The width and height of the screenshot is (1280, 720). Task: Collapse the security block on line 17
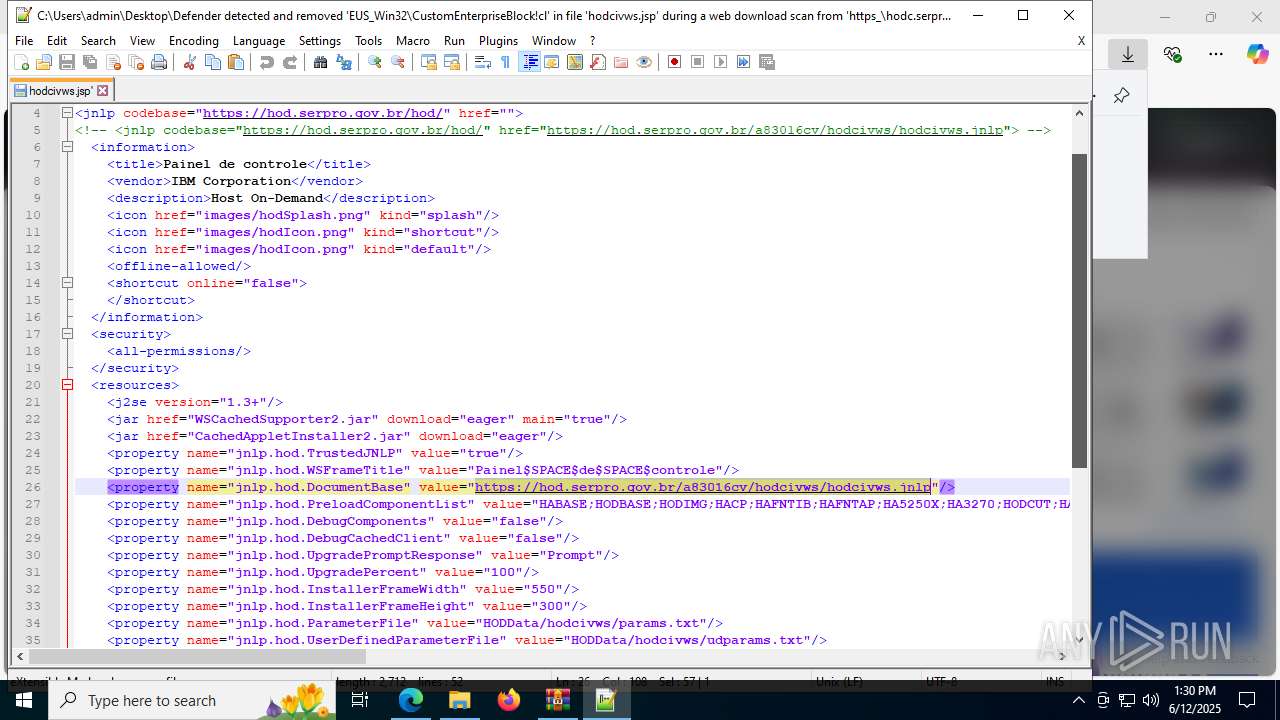pos(67,334)
